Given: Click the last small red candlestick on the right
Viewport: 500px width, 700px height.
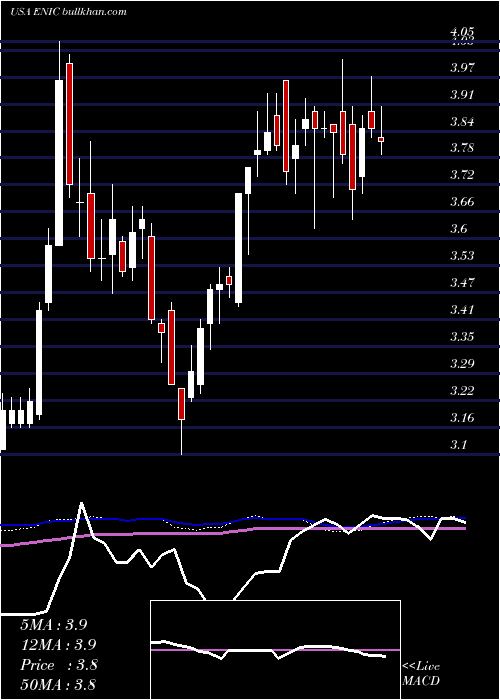Looking at the screenshot, I should pos(381,139).
